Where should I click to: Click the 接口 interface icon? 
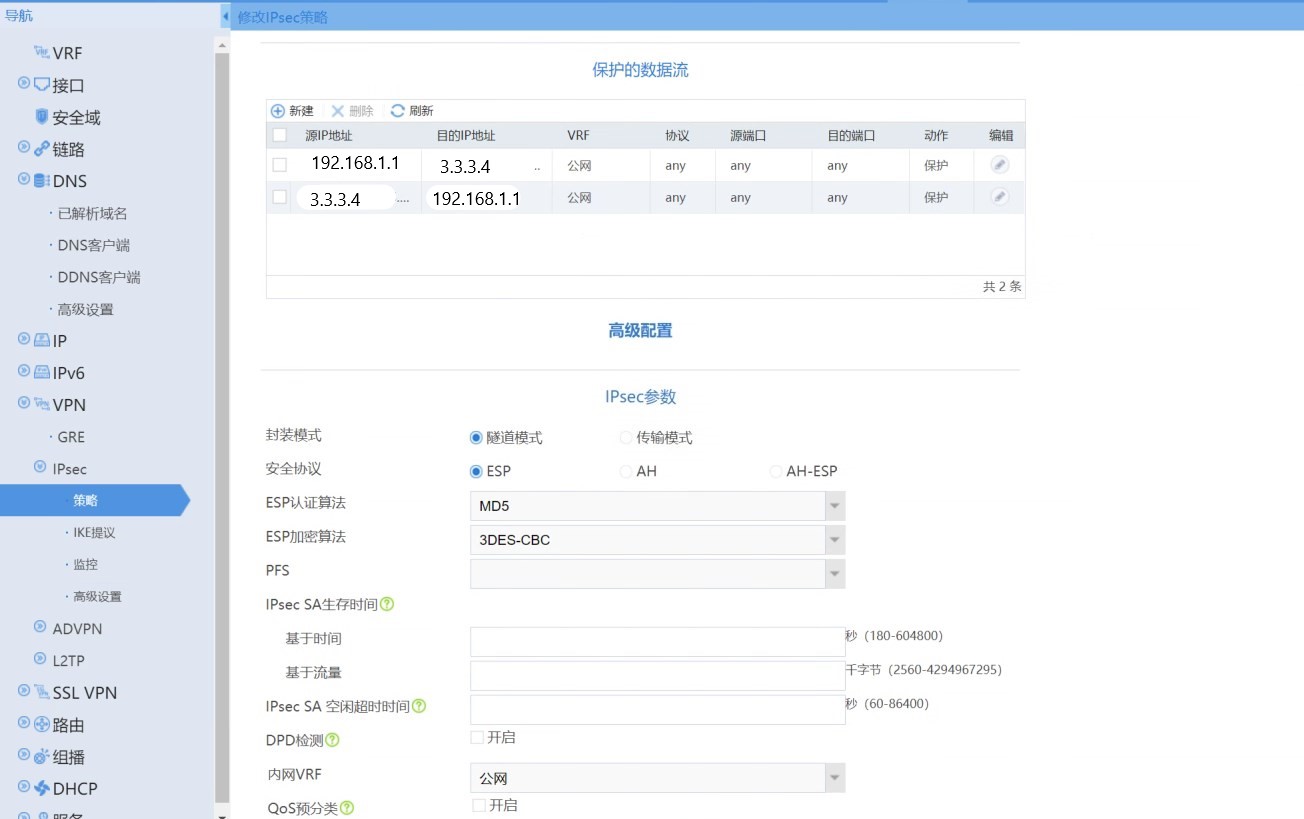tap(42, 84)
